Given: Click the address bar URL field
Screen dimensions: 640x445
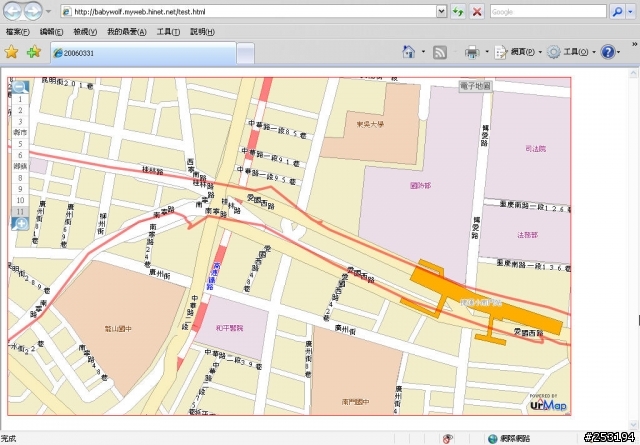Looking at the screenshot, I should (248, 12).
